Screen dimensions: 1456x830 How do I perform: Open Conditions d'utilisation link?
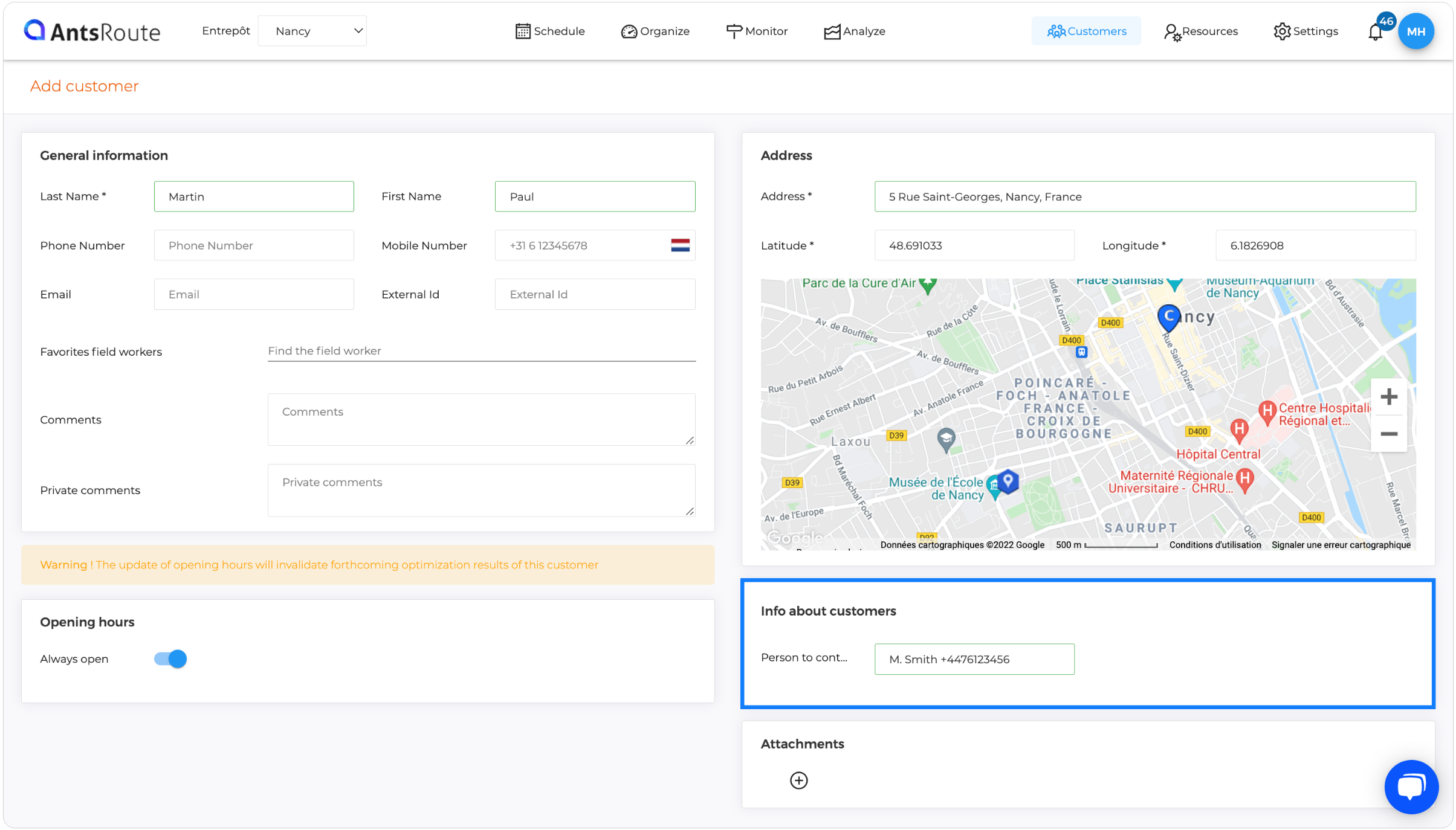pos(1215,545)
